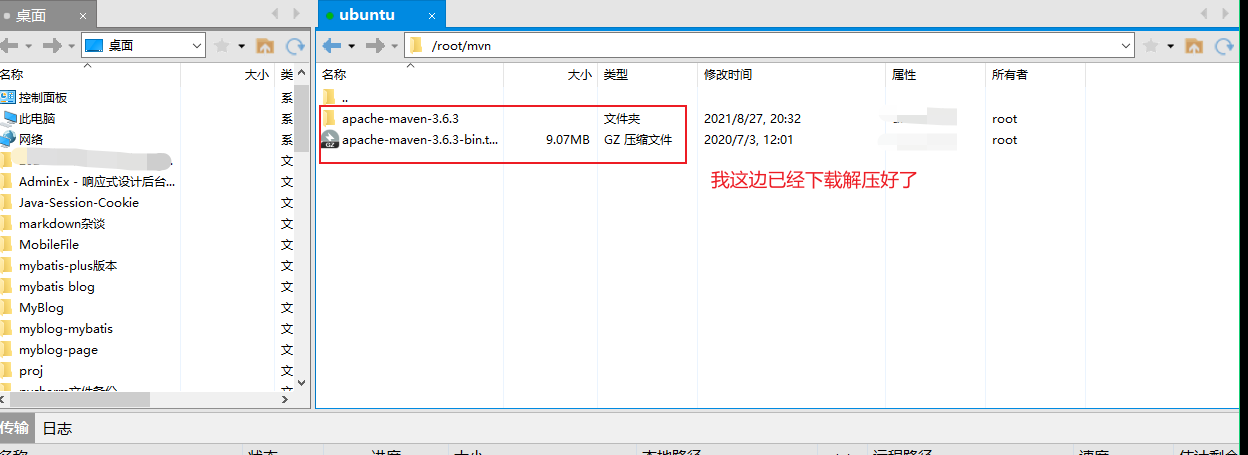Select the MyBlog folder
The image size is (1248, 455).
[x=41, y=307]
